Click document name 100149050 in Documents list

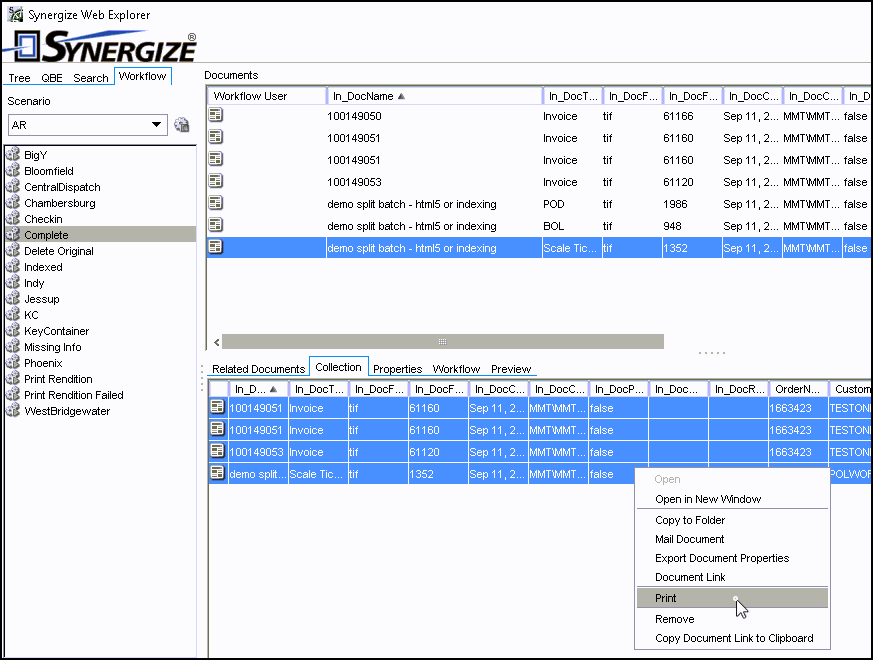[354, 116]
